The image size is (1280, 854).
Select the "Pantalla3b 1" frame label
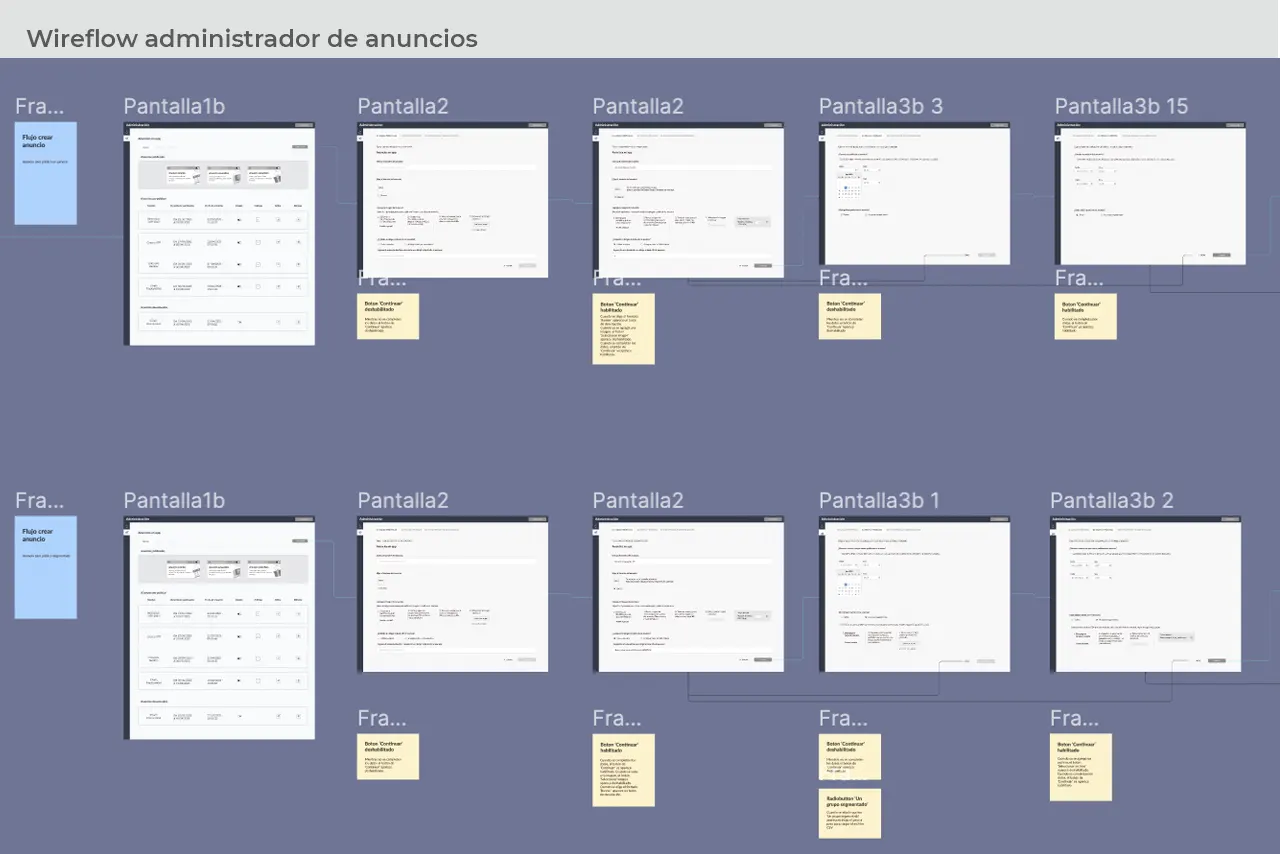879,500
